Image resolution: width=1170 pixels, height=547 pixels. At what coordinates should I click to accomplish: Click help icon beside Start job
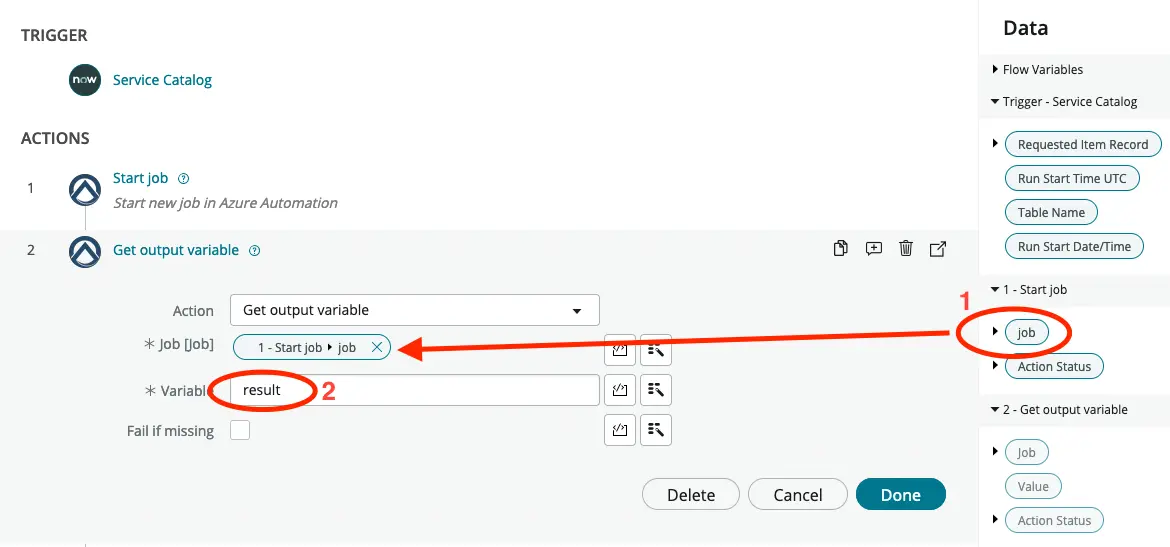(x=183, y=179)
